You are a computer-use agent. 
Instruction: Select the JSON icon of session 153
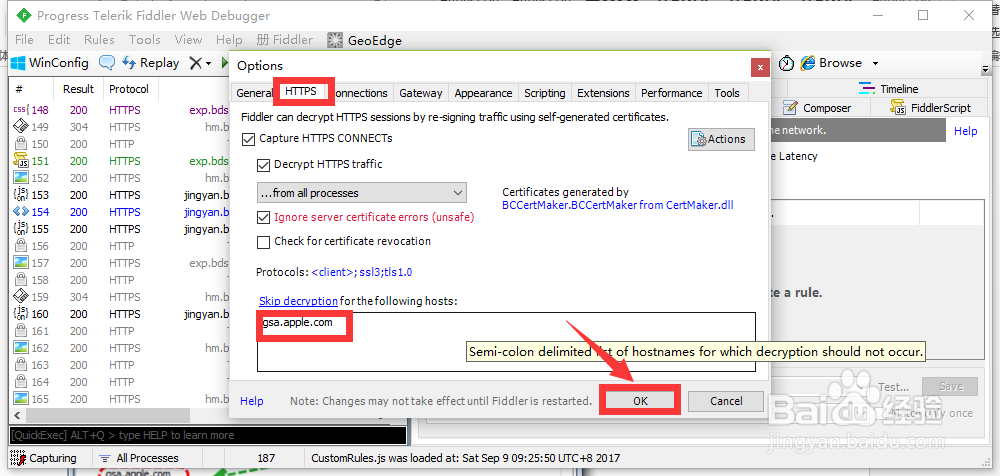(x=20, y=195)
